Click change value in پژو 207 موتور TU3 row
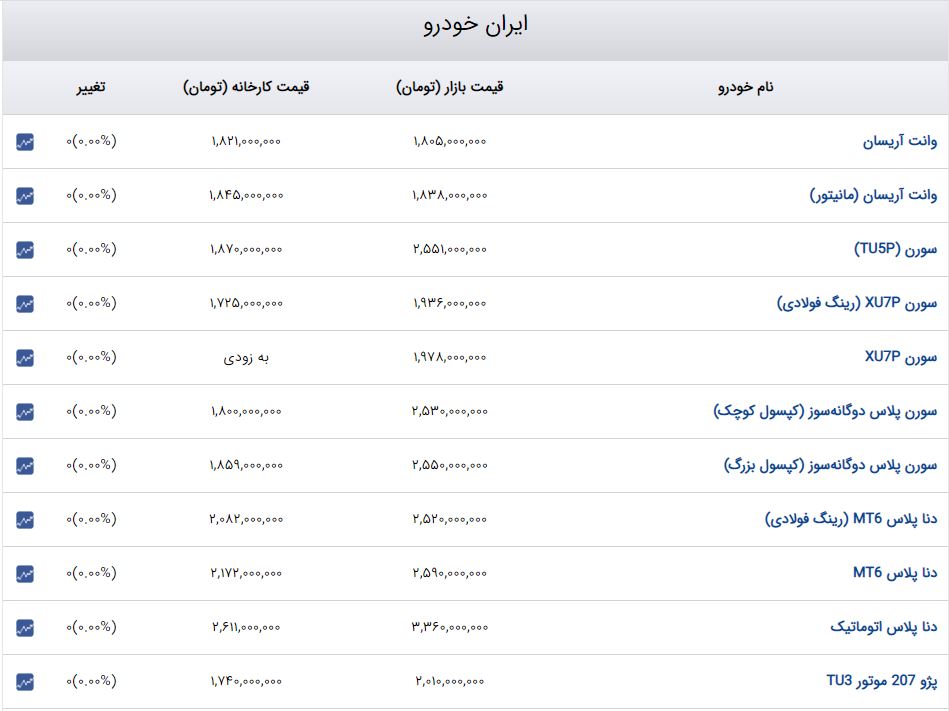The width and height of the screenshot is (949, 711). coord(91,681)
